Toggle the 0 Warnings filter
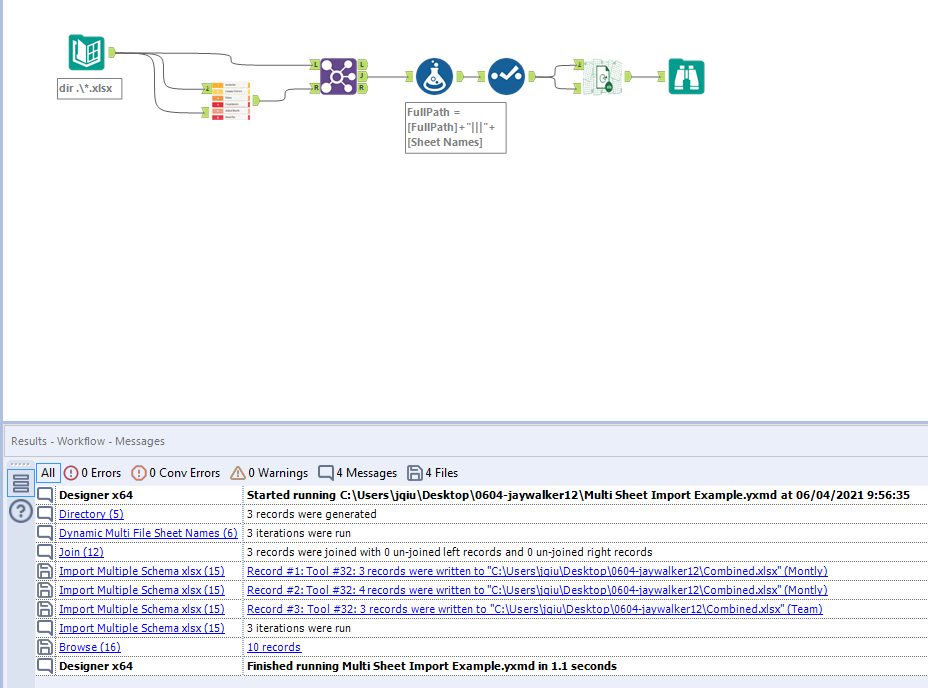928x688 pixels. pyautogui.click(x=269, y=473)
